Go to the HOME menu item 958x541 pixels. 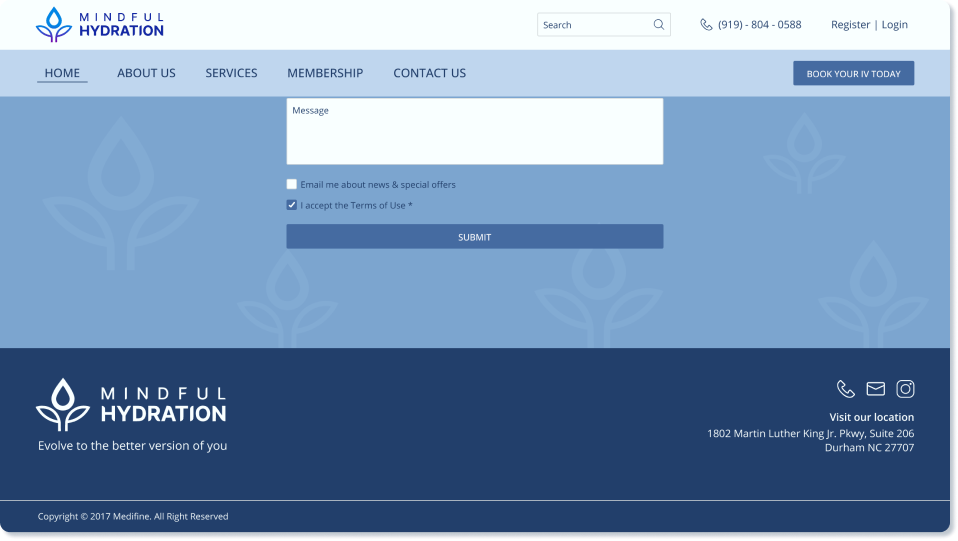pyautogui.click(x=62, y=73)
